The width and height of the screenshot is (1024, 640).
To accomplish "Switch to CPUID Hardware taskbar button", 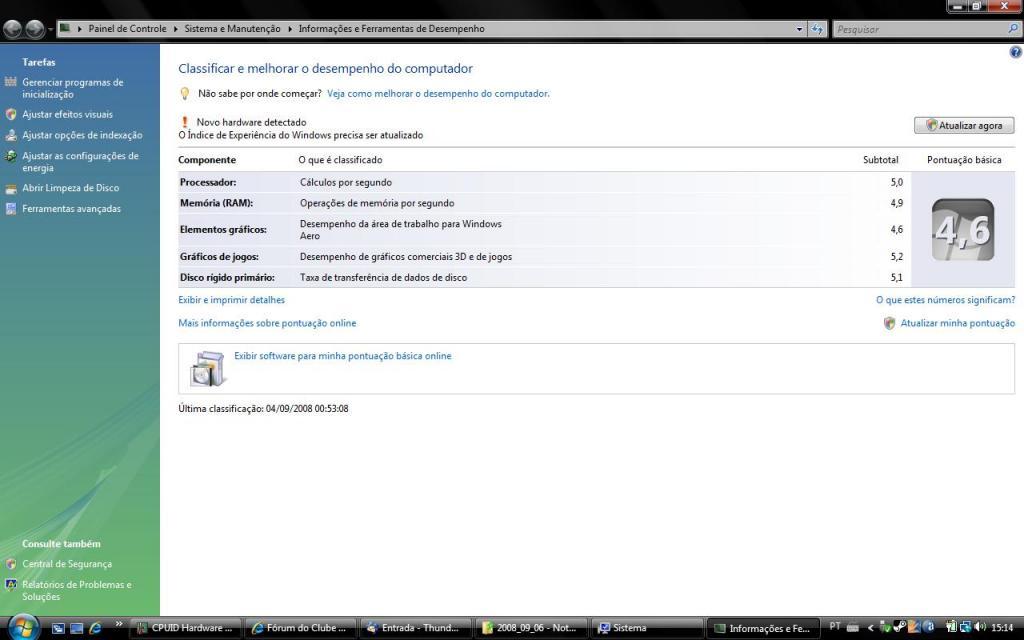I will point(186,628).
